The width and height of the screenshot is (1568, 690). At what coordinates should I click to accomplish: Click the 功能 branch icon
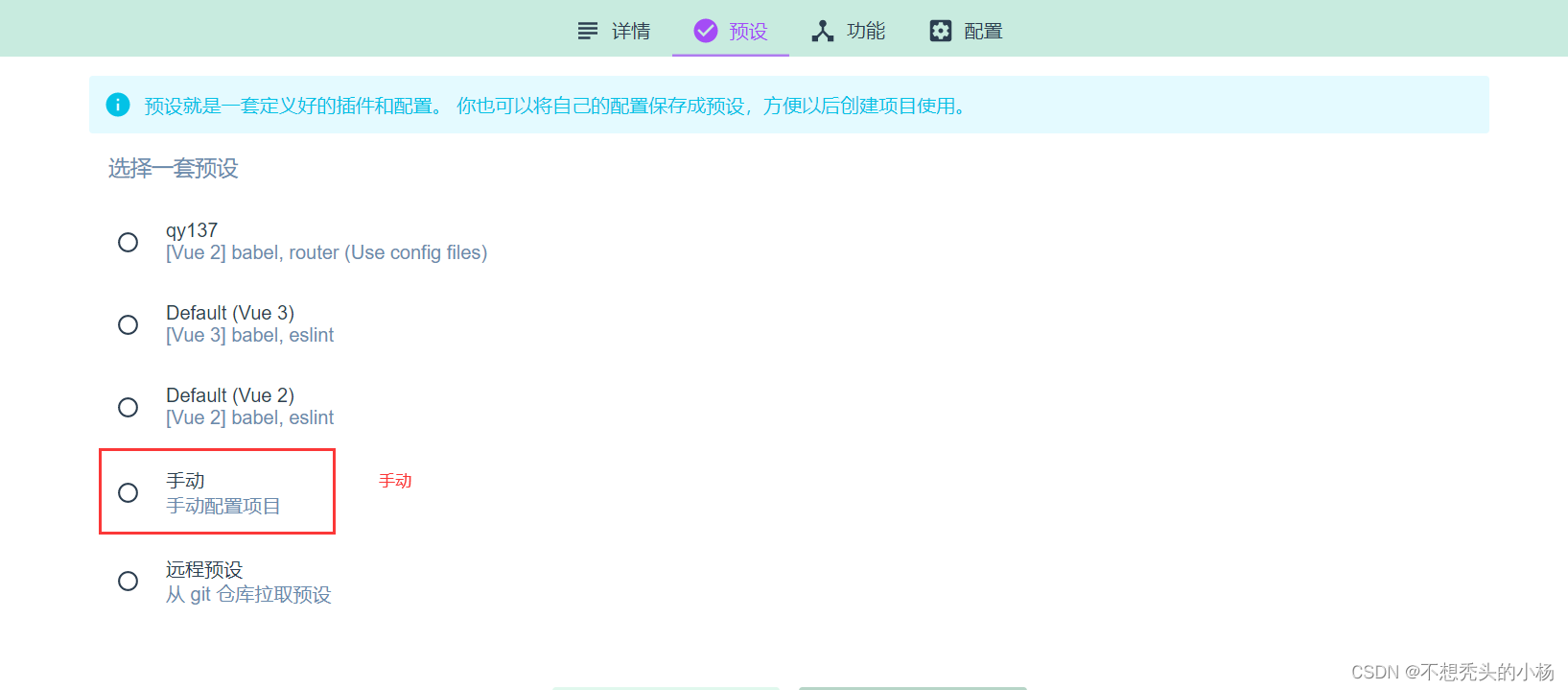click(x=823, y=31)
